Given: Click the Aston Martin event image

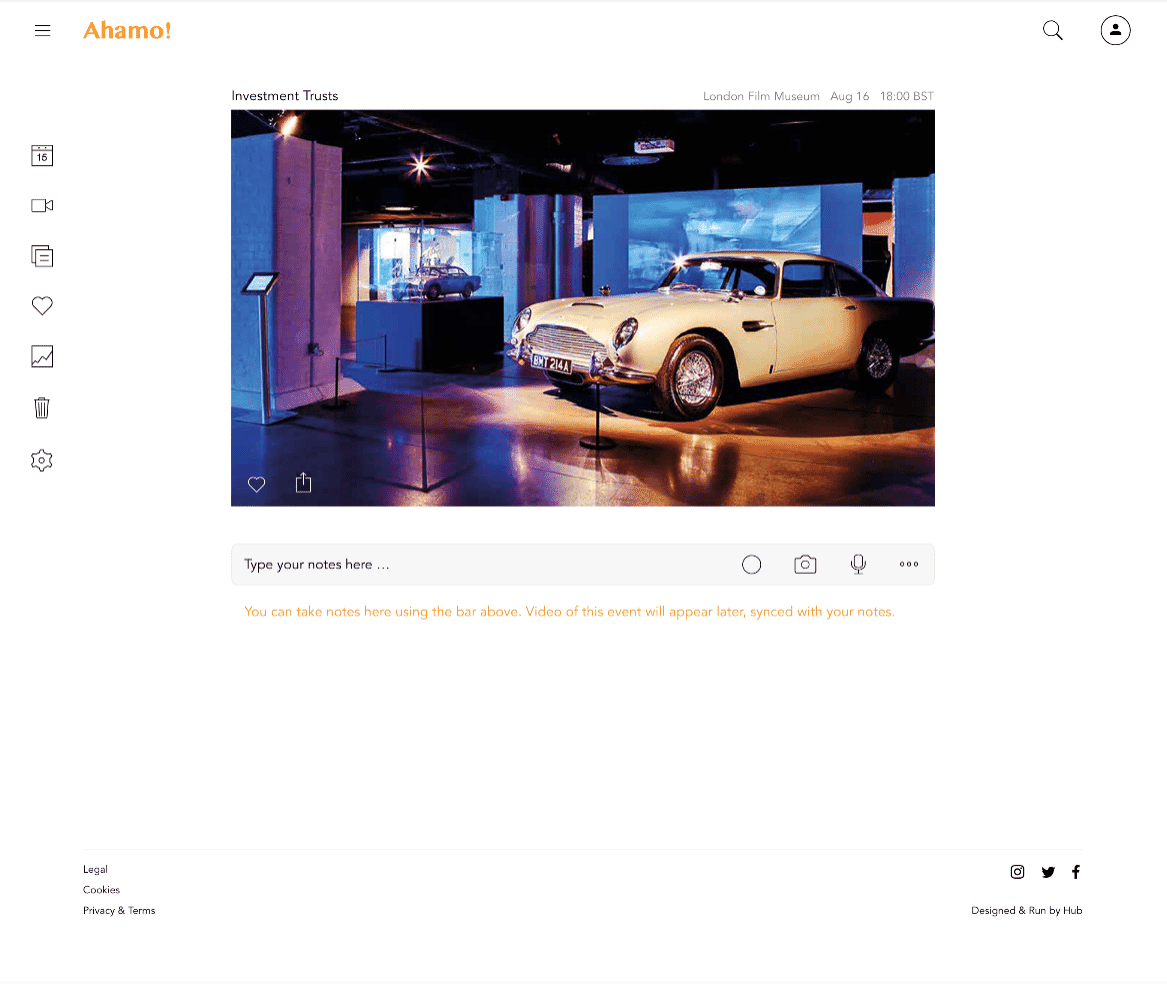Looking at the screenshot, I should tap(583, 308).
